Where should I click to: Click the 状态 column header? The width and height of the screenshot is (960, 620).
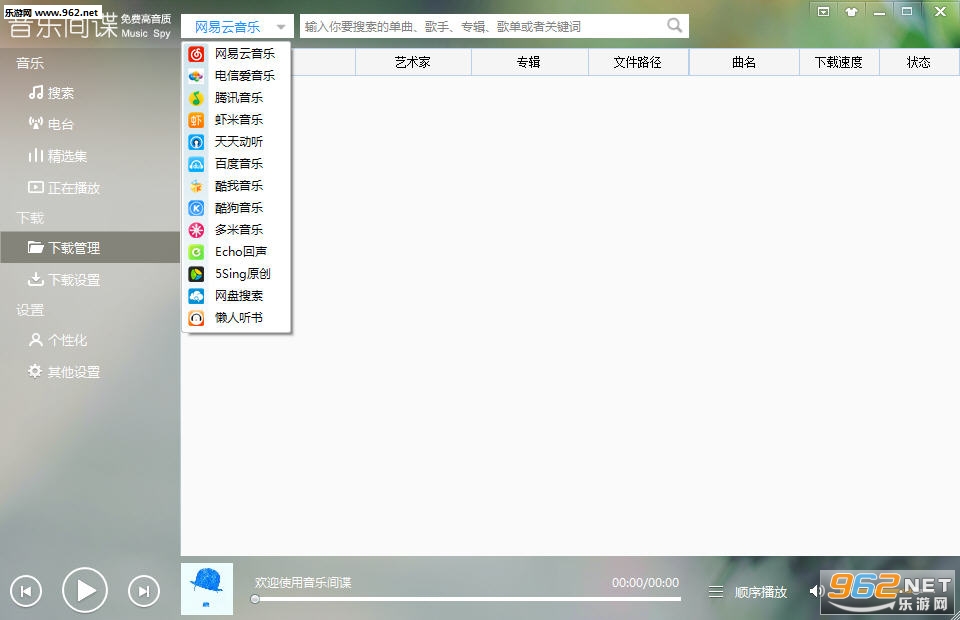coord(919,62)
